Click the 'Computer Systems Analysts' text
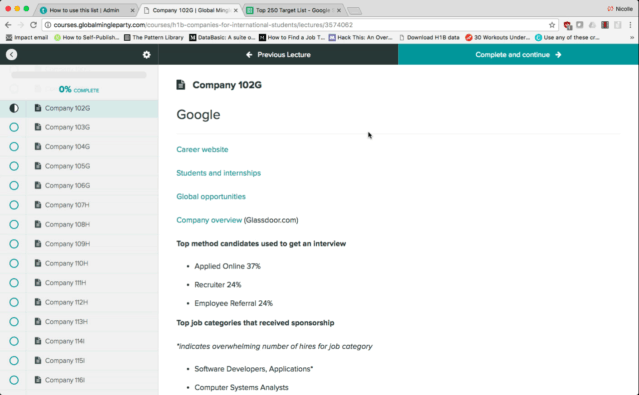 click(241, 388)
